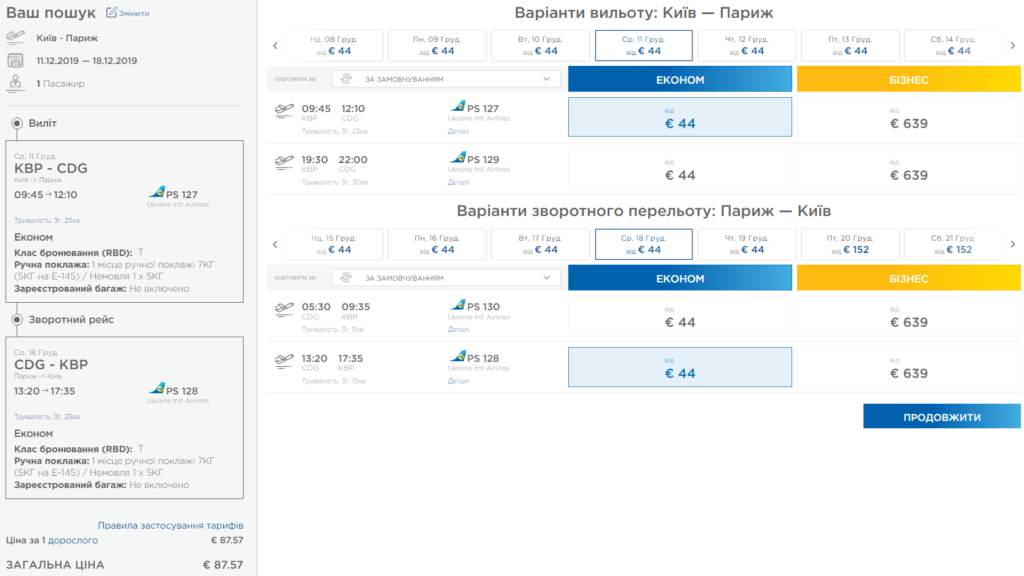Click the calendar icon beside the dates

click(15, 61)
